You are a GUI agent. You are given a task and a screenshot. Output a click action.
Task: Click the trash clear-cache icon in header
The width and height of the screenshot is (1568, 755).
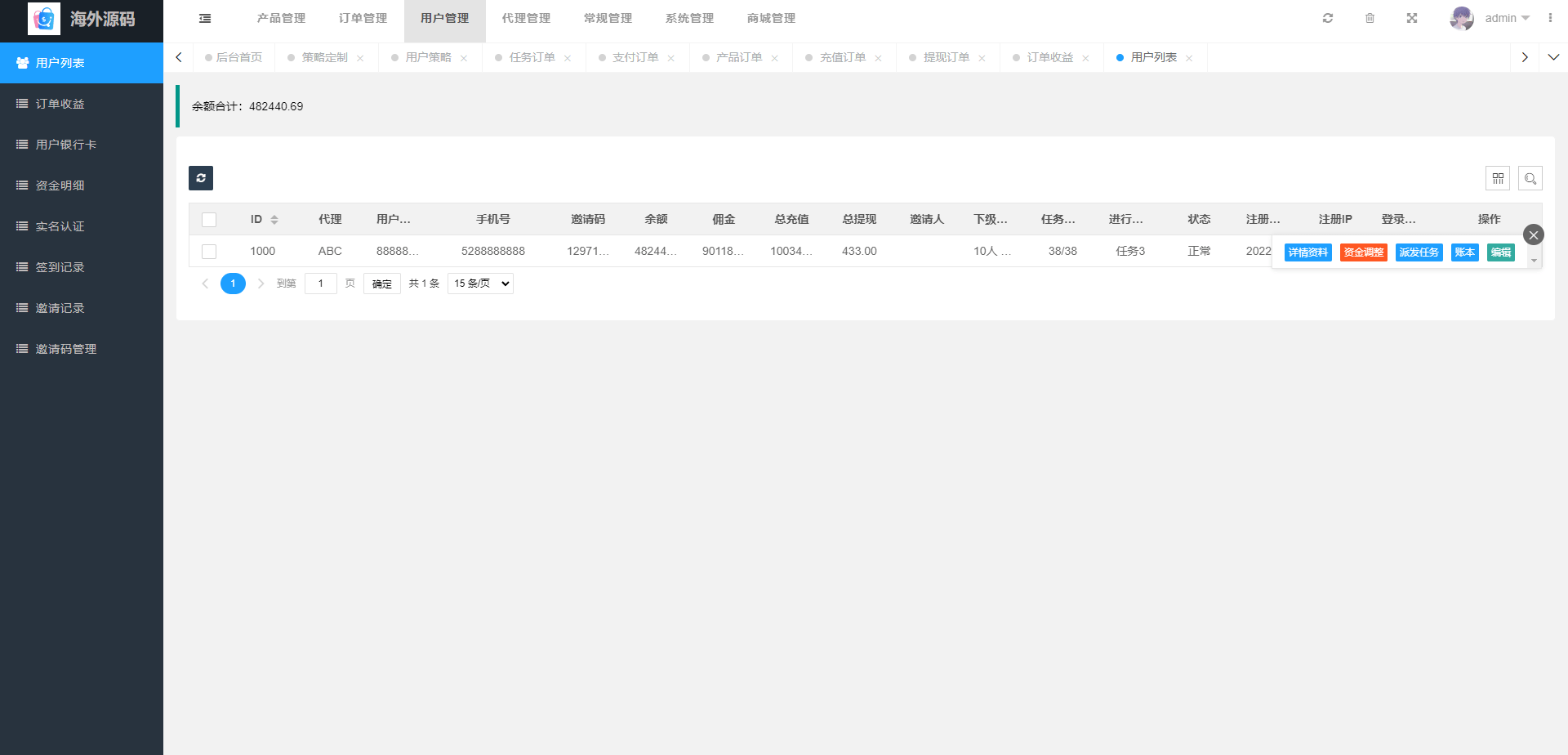[x=1370, y=18]
